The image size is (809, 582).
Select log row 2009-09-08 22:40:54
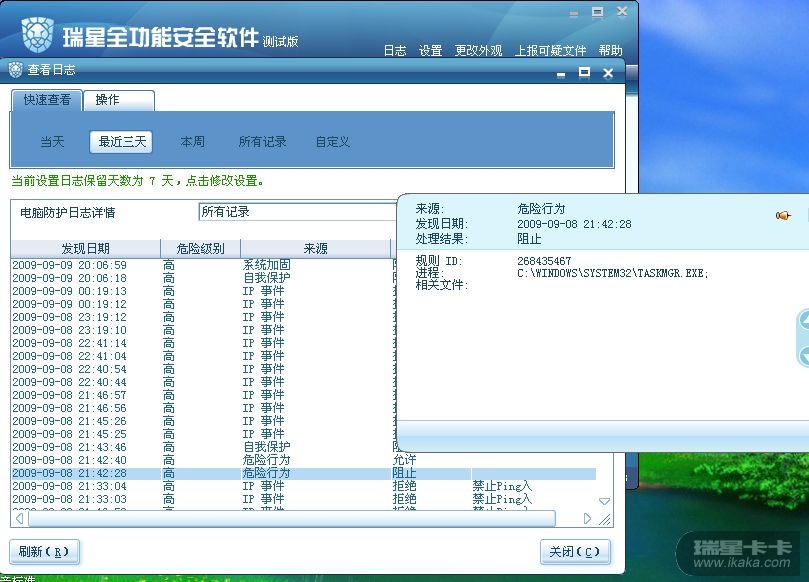tap(204, 369)
